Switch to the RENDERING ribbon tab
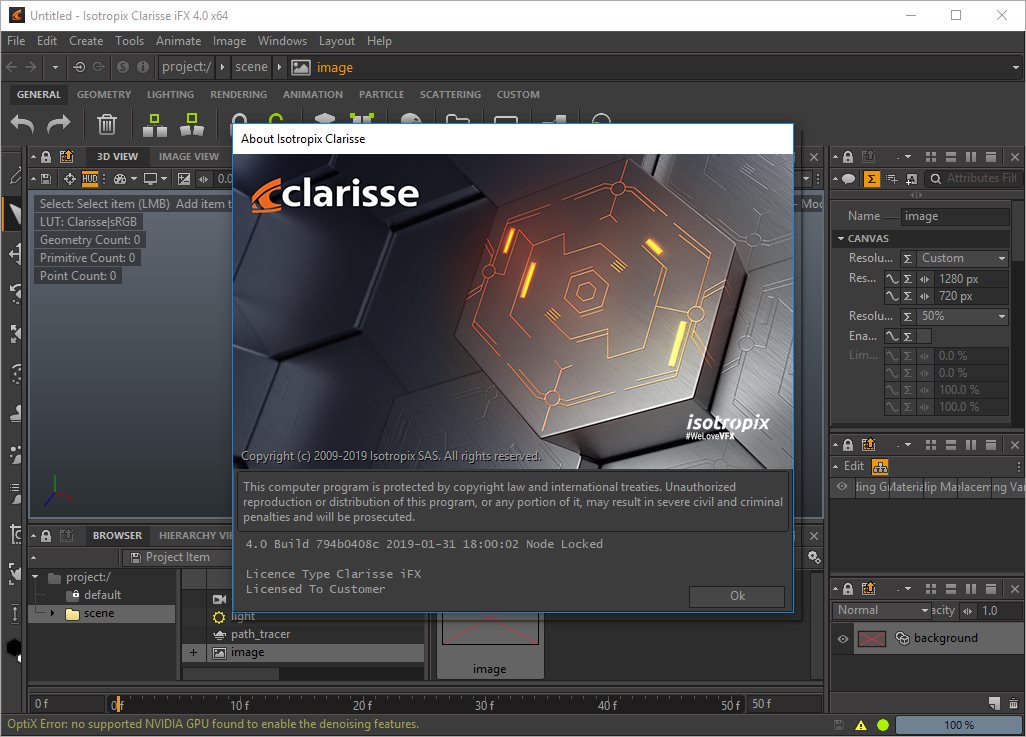Image resolution: width=1026 pixels, height=737 pixels. pyautogui.click(x=238, y=94)
